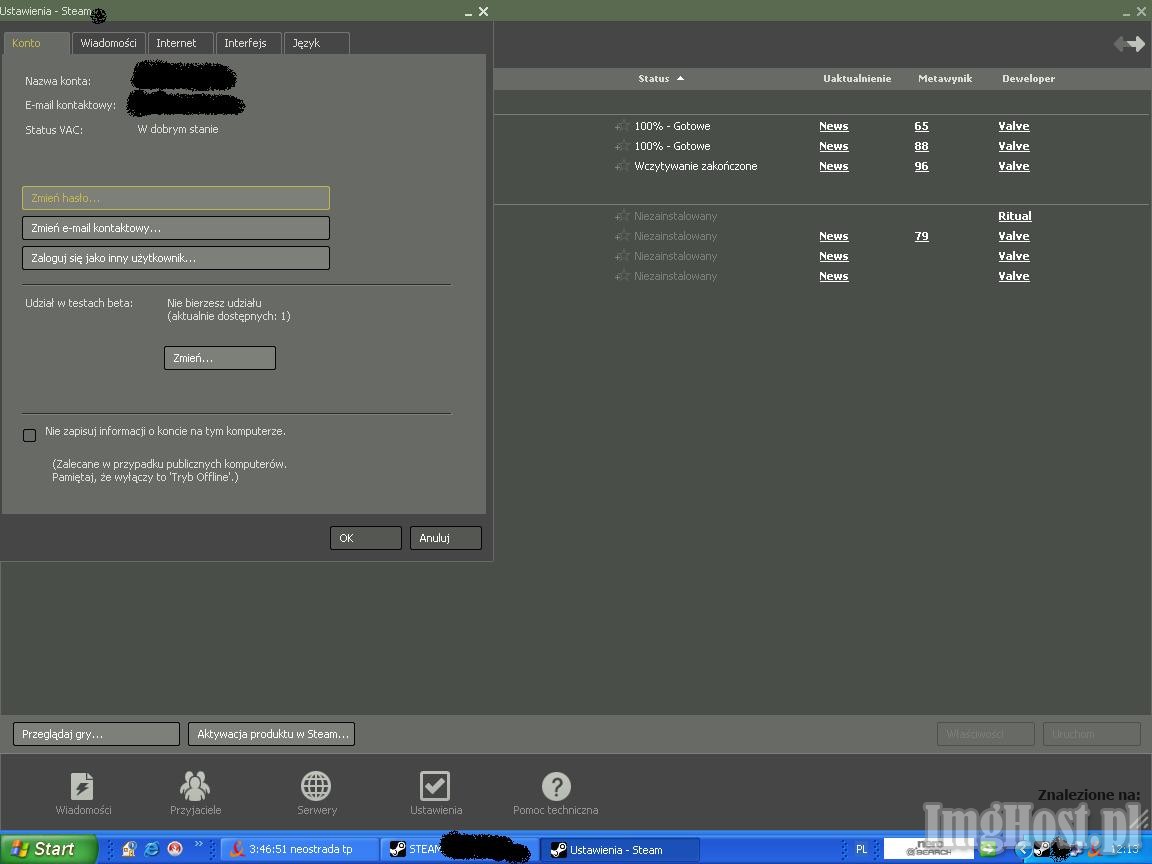
Task: Select the 'Wczytywanie zakończone' status text
Action: tap(696, 166)
